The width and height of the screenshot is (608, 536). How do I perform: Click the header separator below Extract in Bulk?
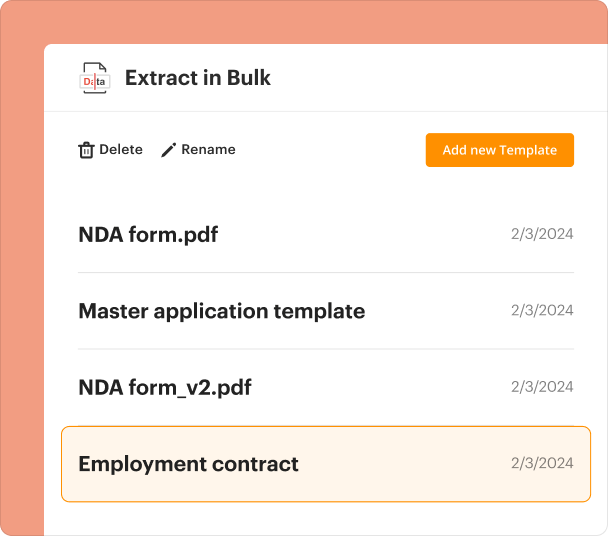point(325,111)
